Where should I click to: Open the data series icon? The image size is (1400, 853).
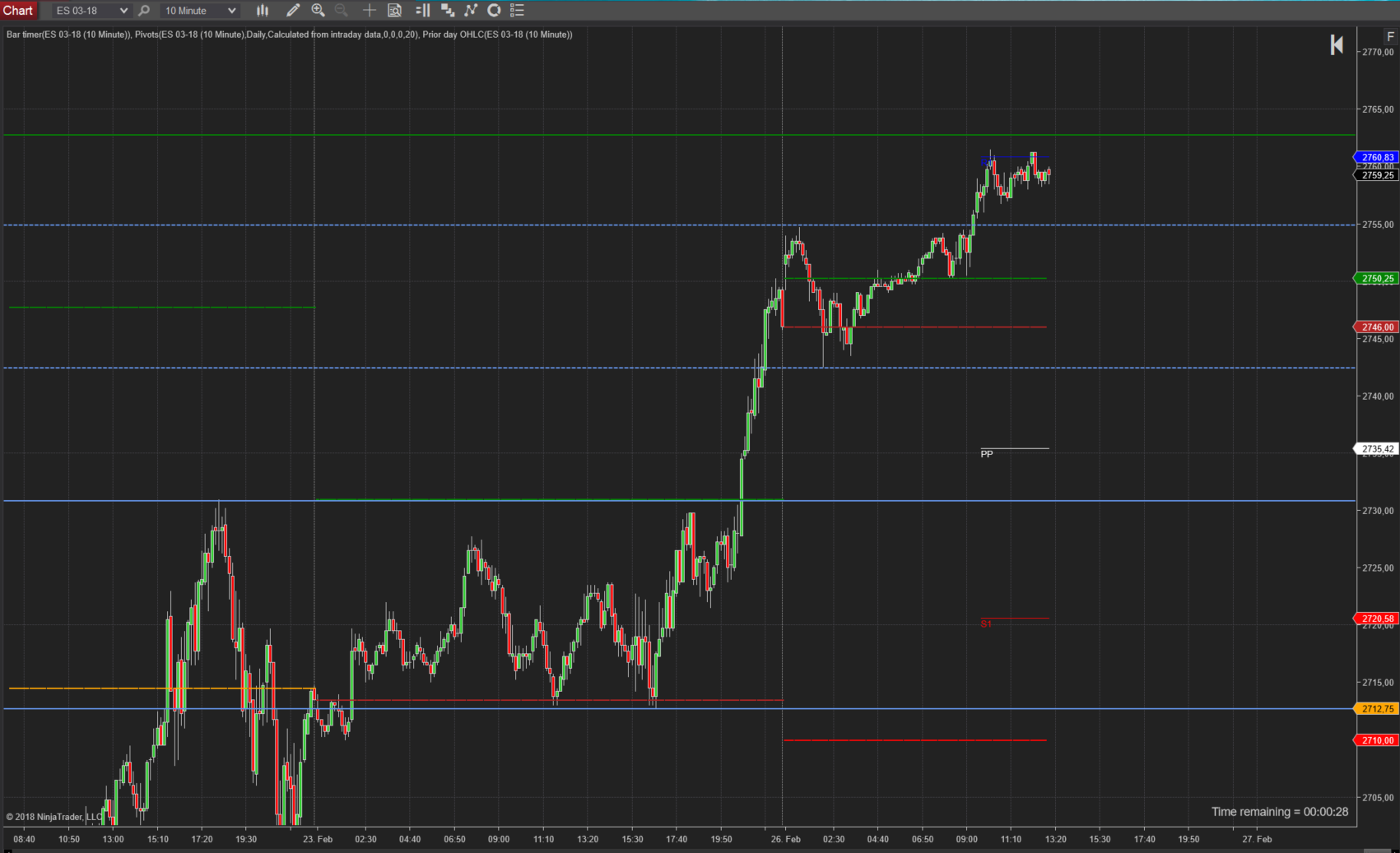click(x=447, y=11)
